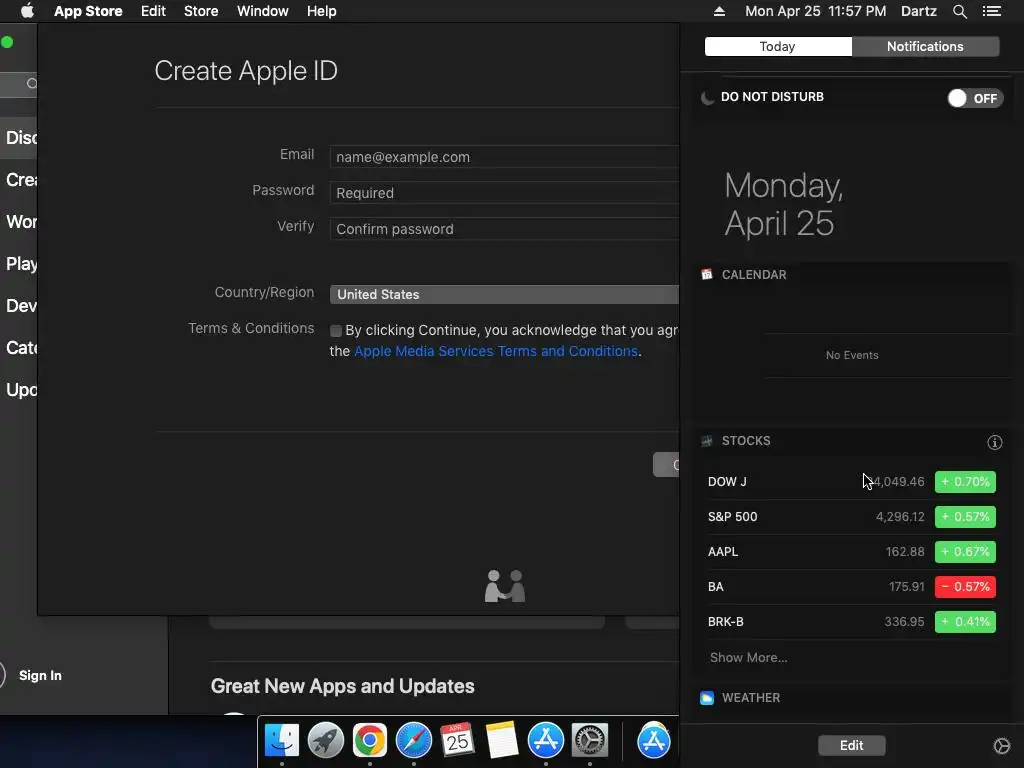Click the Weather widget icon
The width and height of the screenshot is (1024, 768).
pyautogui.click(x=707, y=697)
